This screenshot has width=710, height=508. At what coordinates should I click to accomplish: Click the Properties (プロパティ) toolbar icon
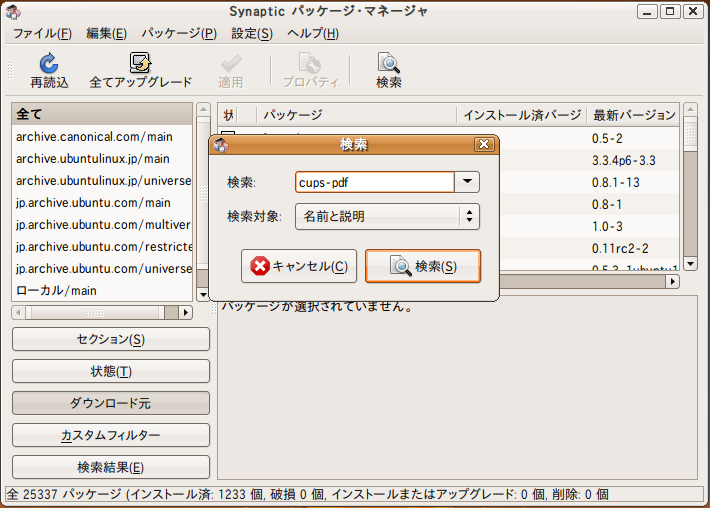pos(309,64)
